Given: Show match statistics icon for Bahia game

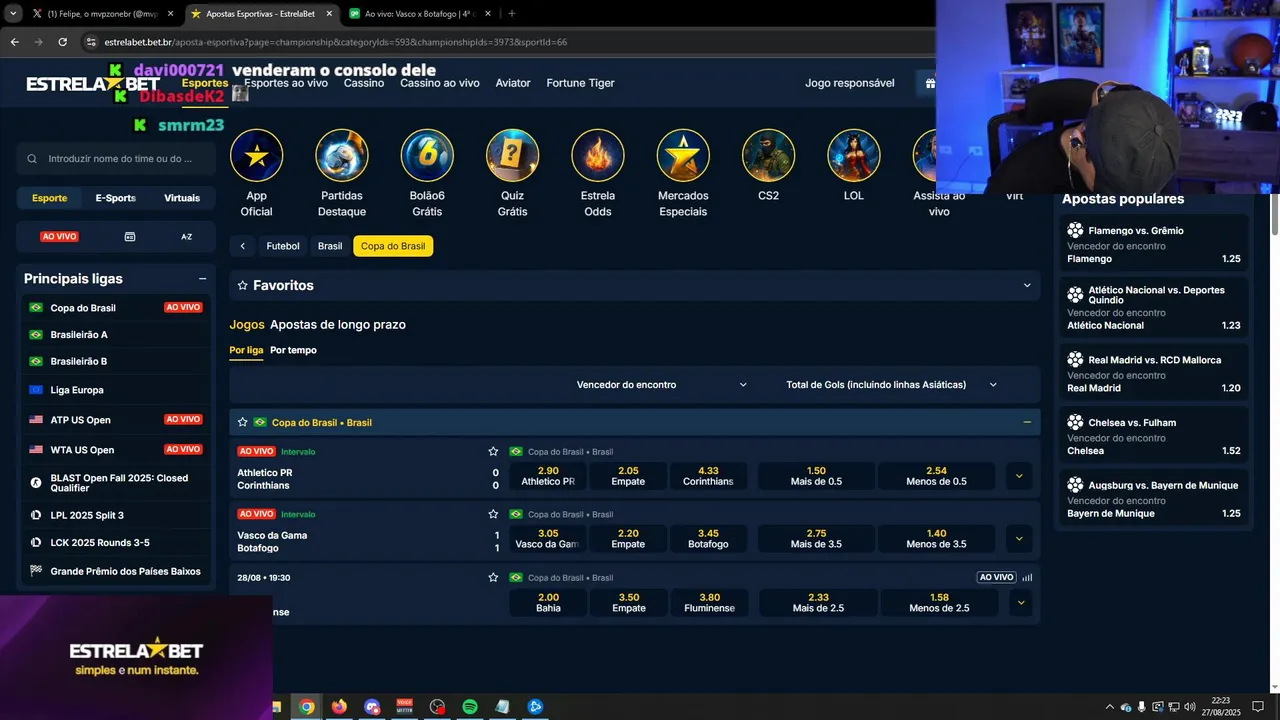Looking at the screenshot, I should [1027, 577].
